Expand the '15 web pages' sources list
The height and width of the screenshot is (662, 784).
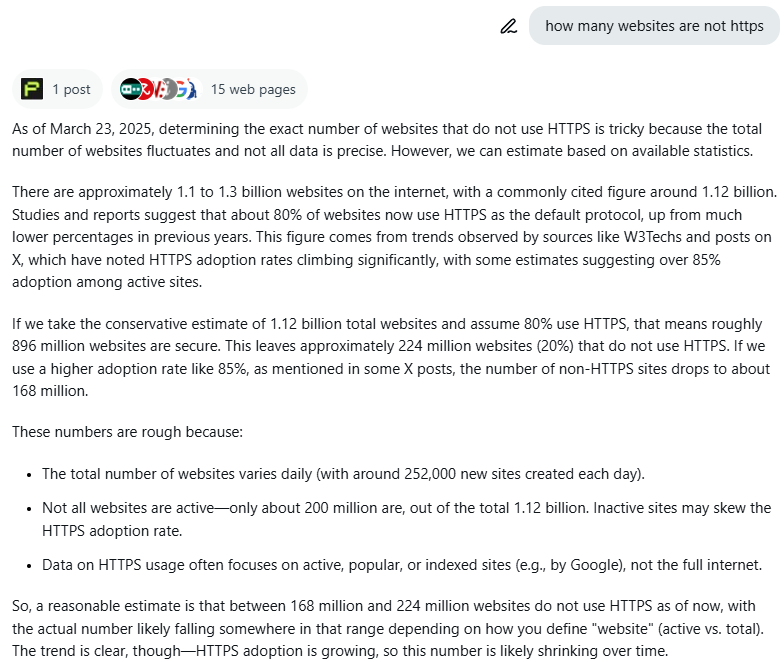pos(209,89)
